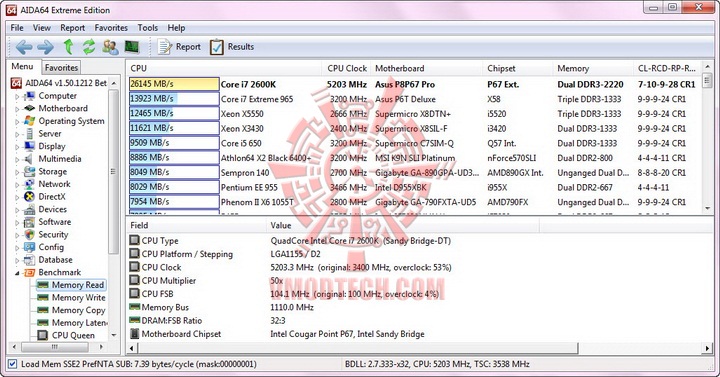This screenshot has height=377, width=720.
Task: Expand the Devices tree node
Action: [x=17, y=210]
